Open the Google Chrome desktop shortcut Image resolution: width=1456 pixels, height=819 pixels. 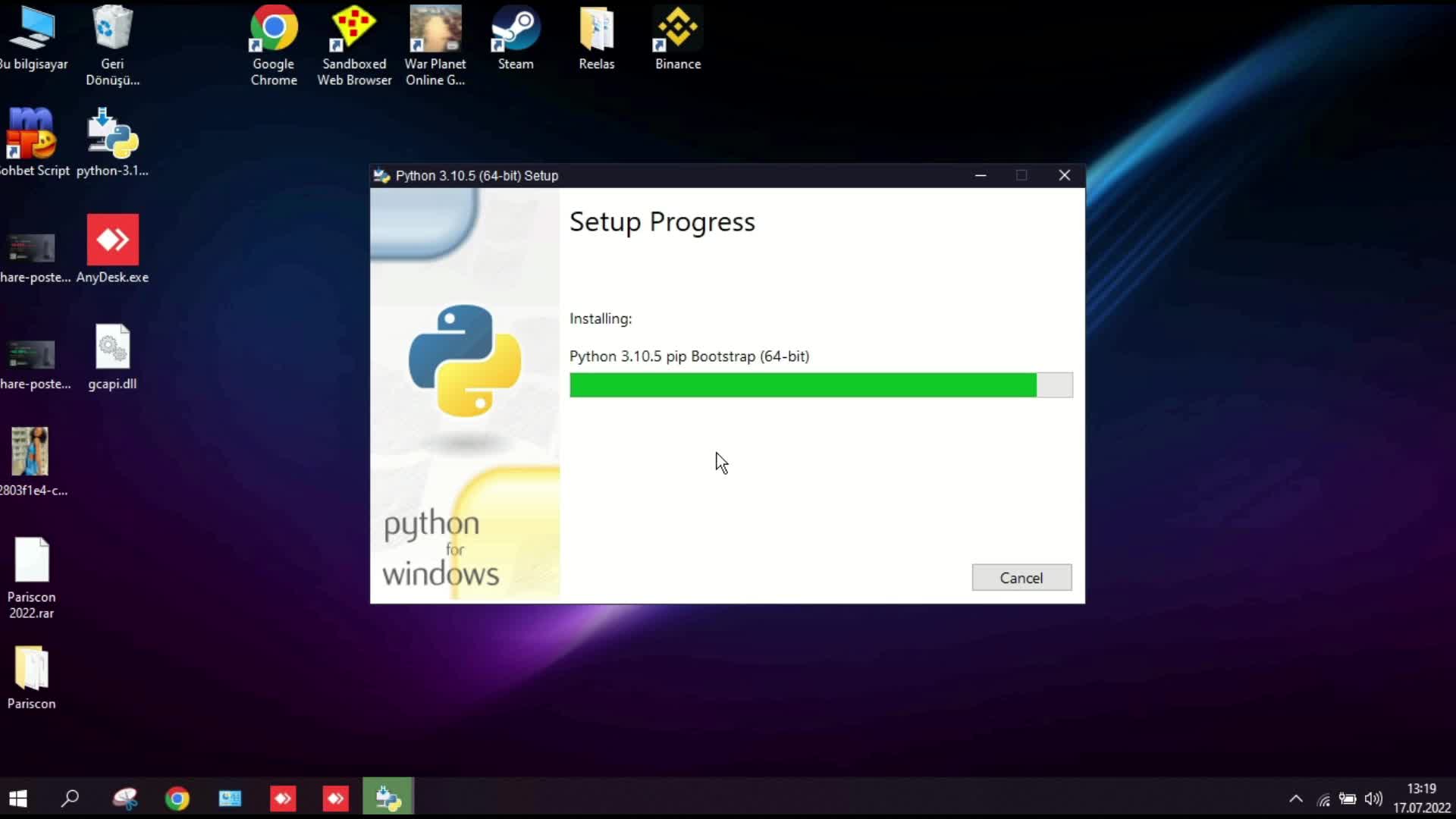(274, 30)
